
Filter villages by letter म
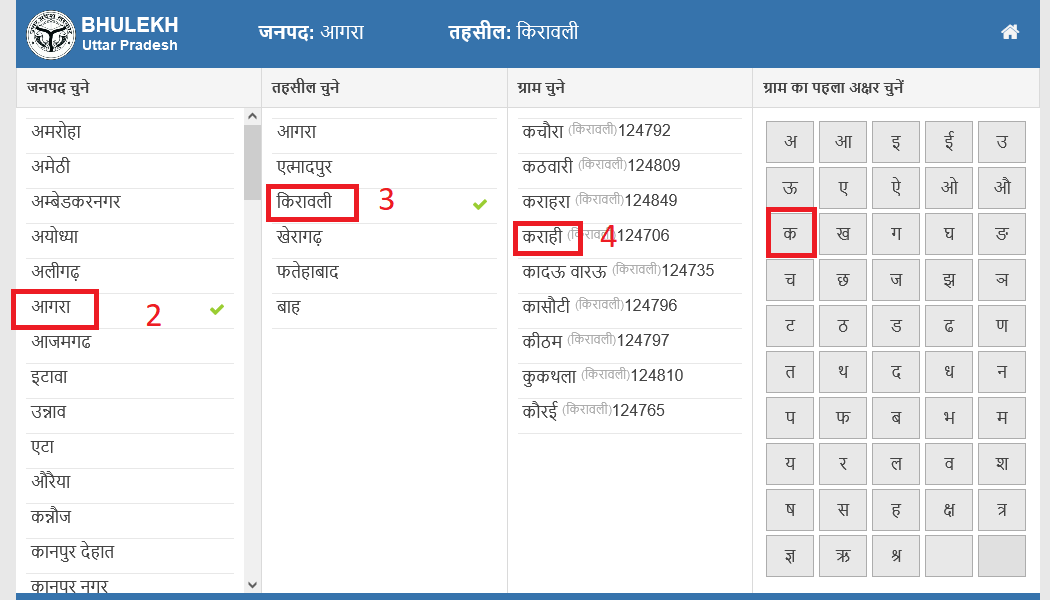click(1002, 418)
